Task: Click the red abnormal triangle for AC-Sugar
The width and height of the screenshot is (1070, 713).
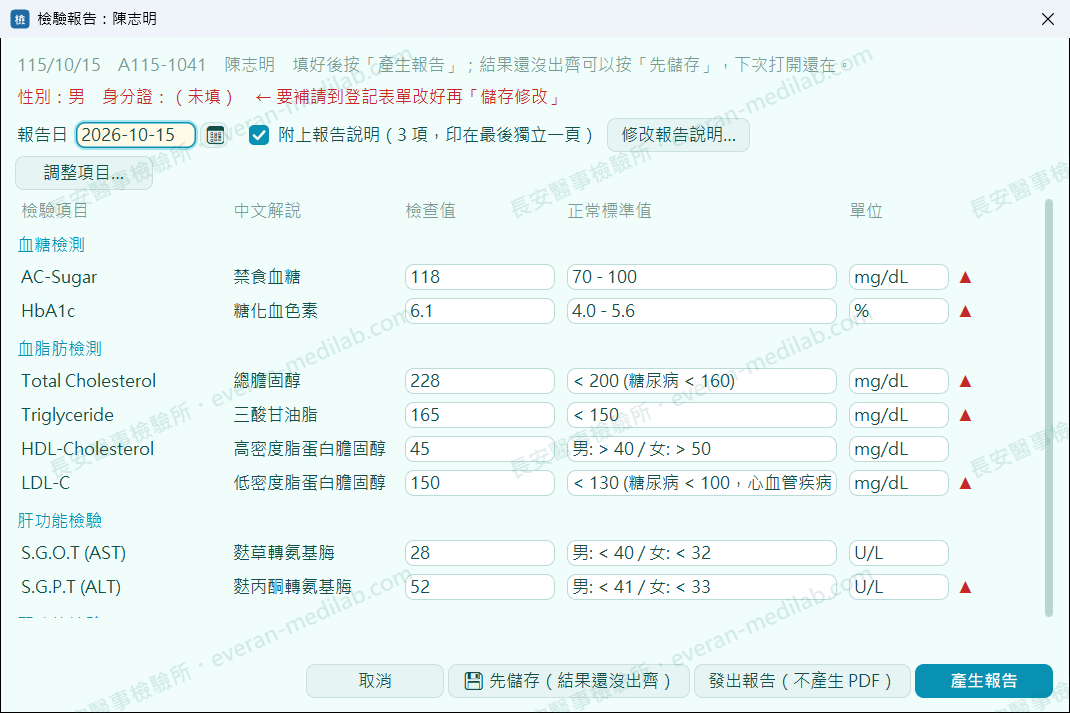Action: click(965, 278)
